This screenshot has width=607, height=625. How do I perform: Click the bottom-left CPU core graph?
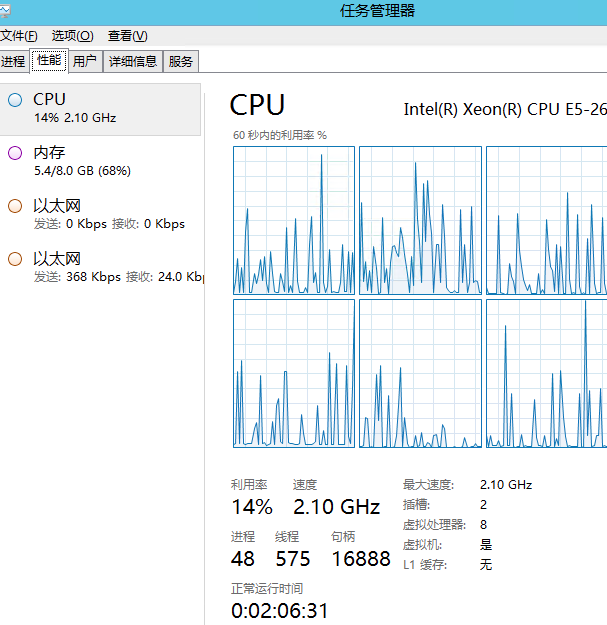pyautogui.click(x=294, y=373)
